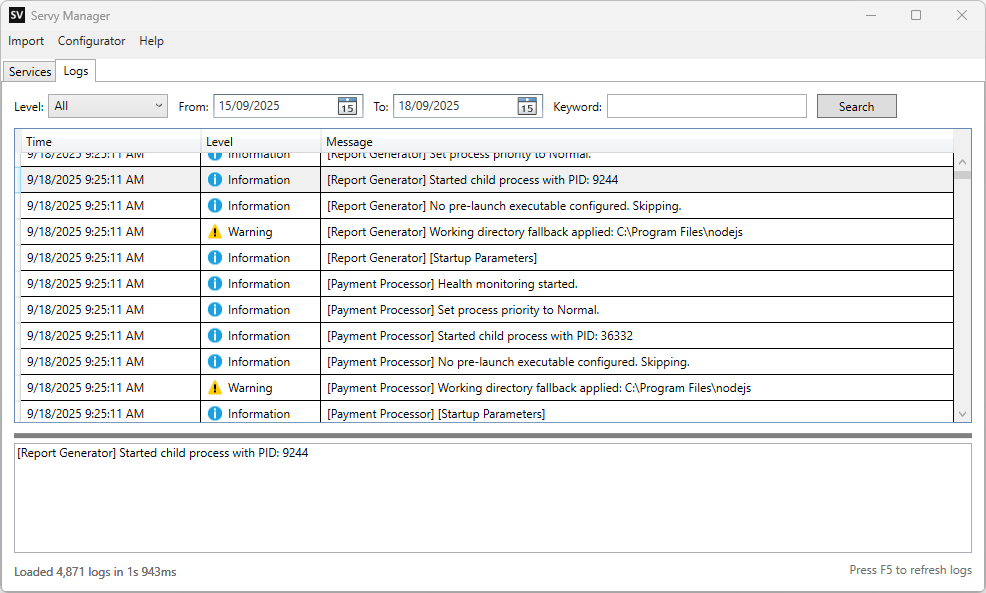The image size is (986, 593).
Task: Click inside the Keyword search field
Action: pyautogui.click(x=706, y=105)
